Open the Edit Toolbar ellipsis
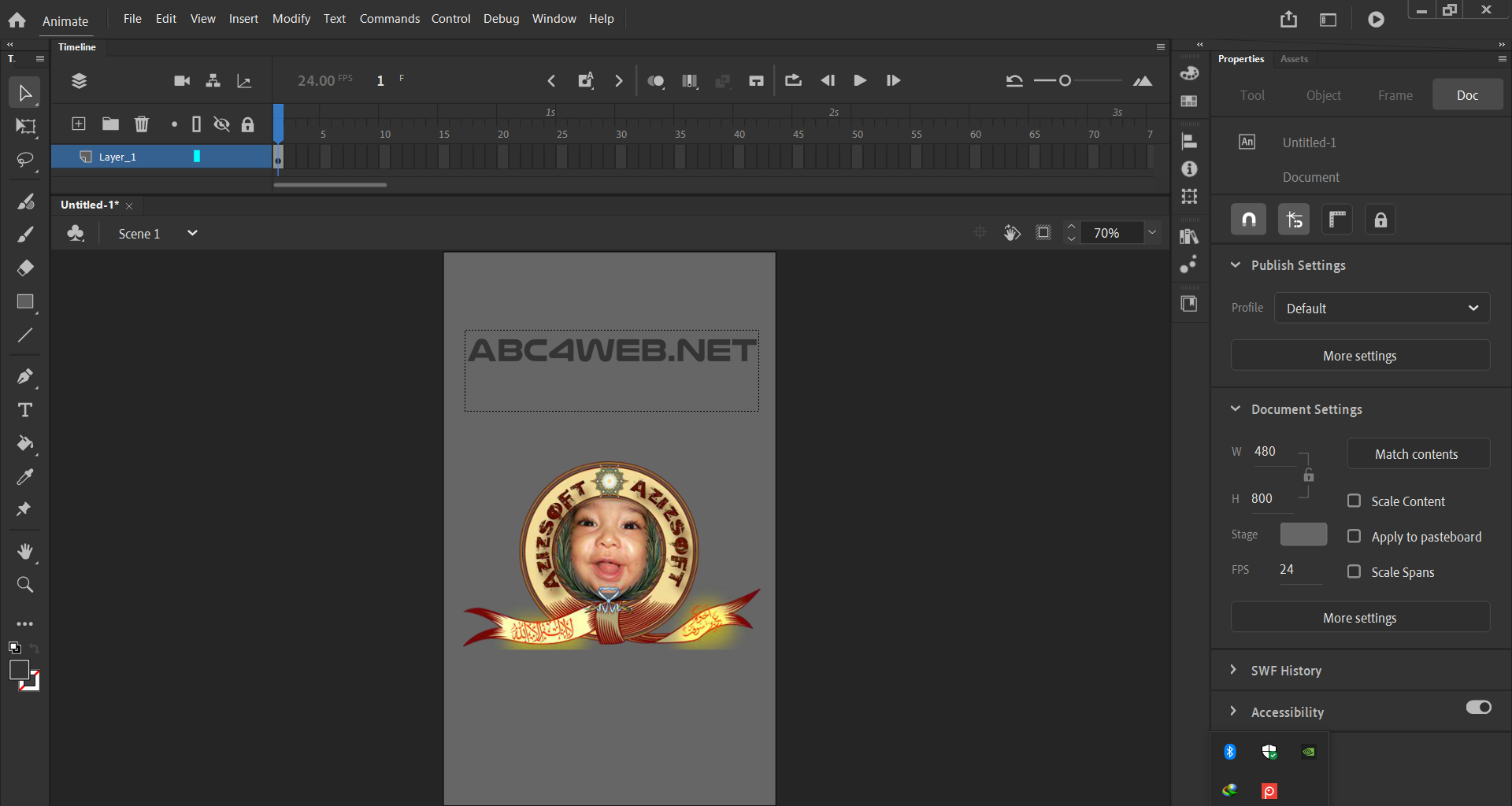1512x806 pixels. (25, 624)
